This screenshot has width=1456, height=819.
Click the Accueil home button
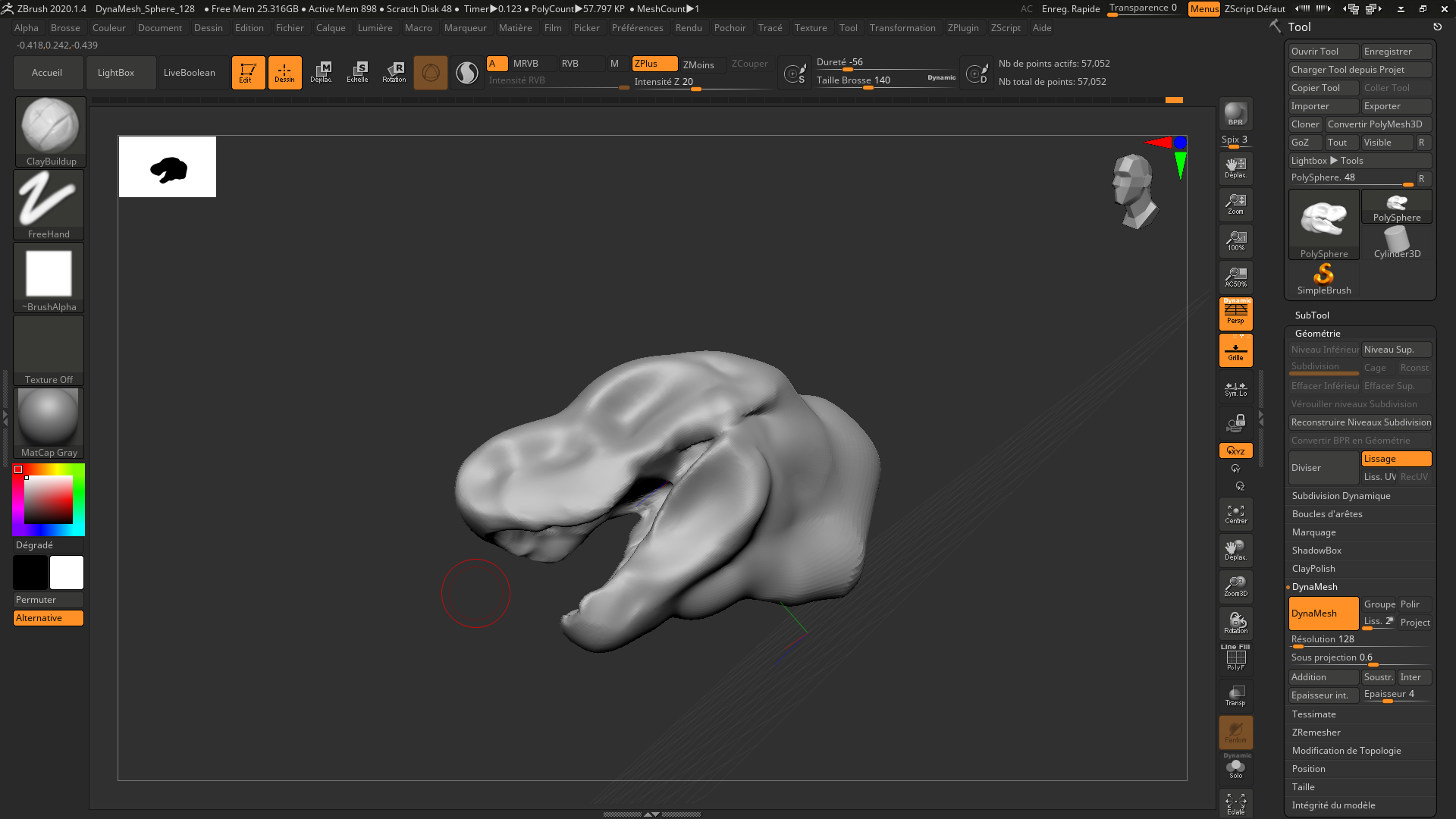pyautogui.click(x=49, y=73)
